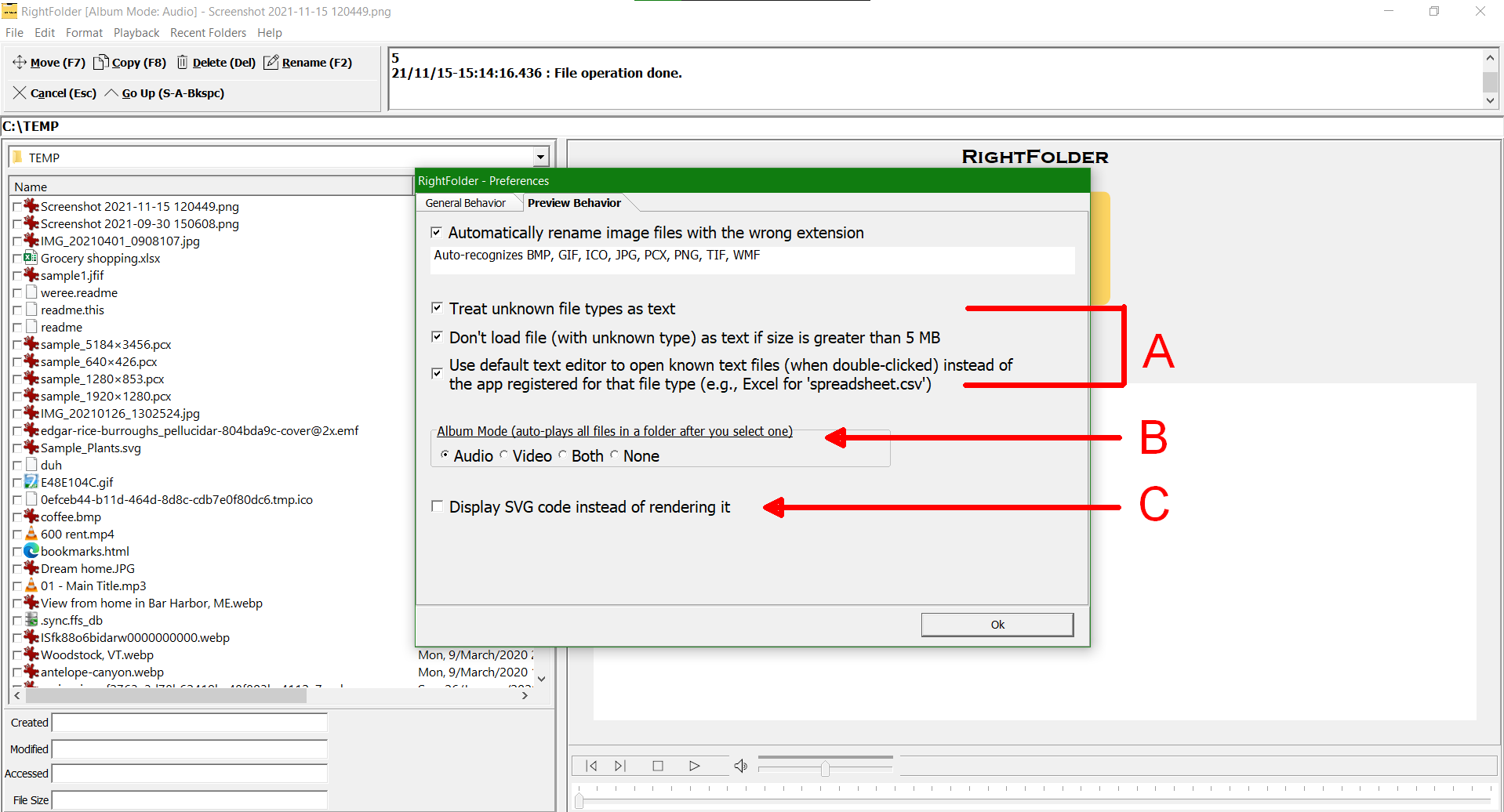Click the red icon of Sample_Plants.svg
Viewport: 1504px width, 812px height.
[x=31, y=448]
